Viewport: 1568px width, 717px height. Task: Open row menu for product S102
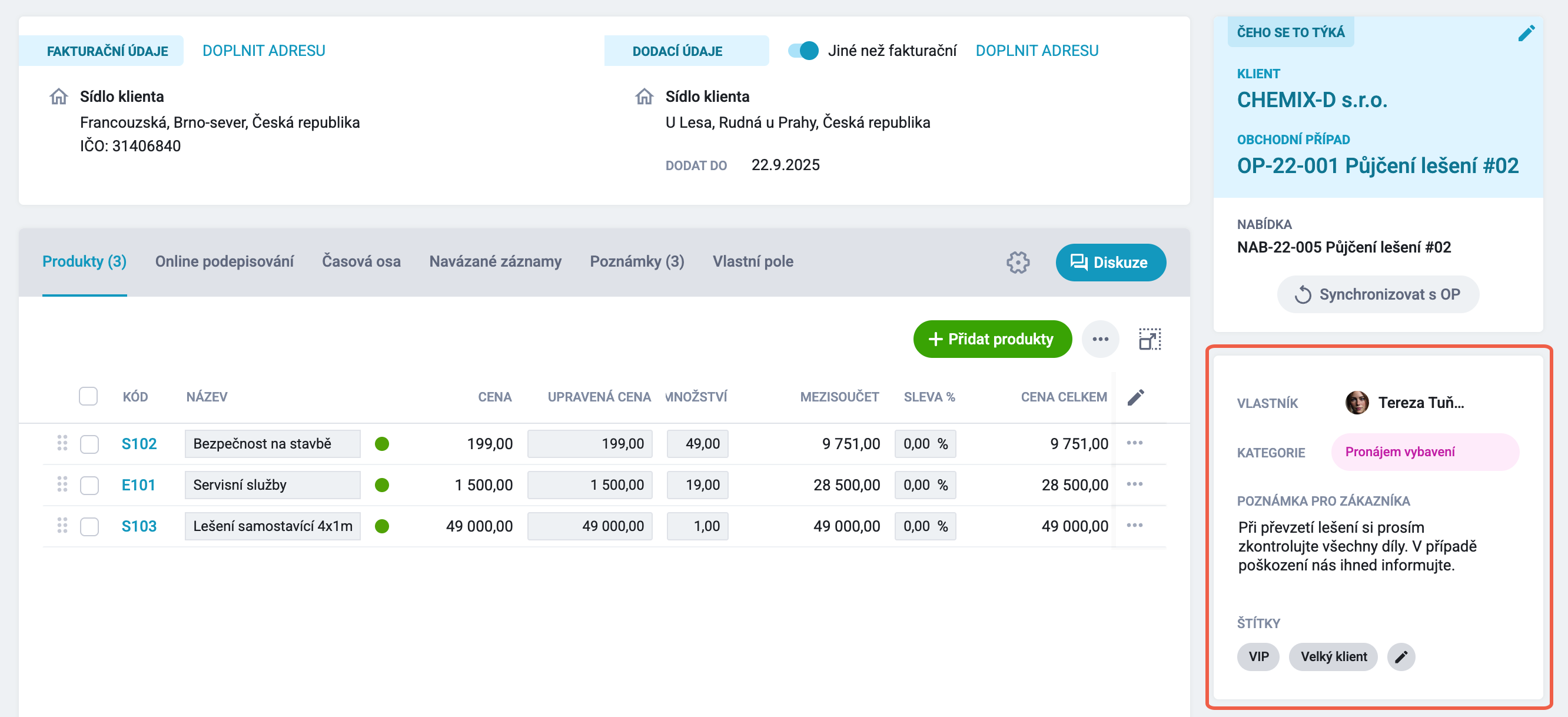click(1134, 443)
